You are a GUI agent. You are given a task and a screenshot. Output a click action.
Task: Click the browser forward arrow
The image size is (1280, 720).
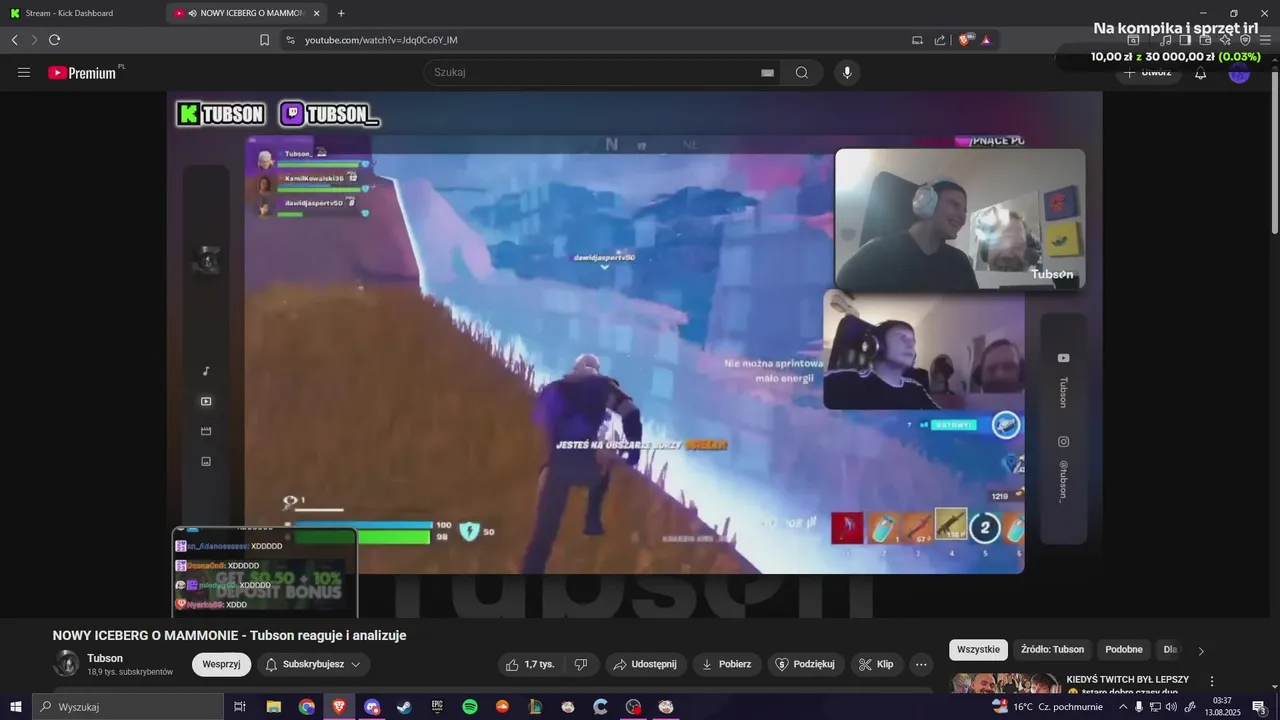pos(34,40)
